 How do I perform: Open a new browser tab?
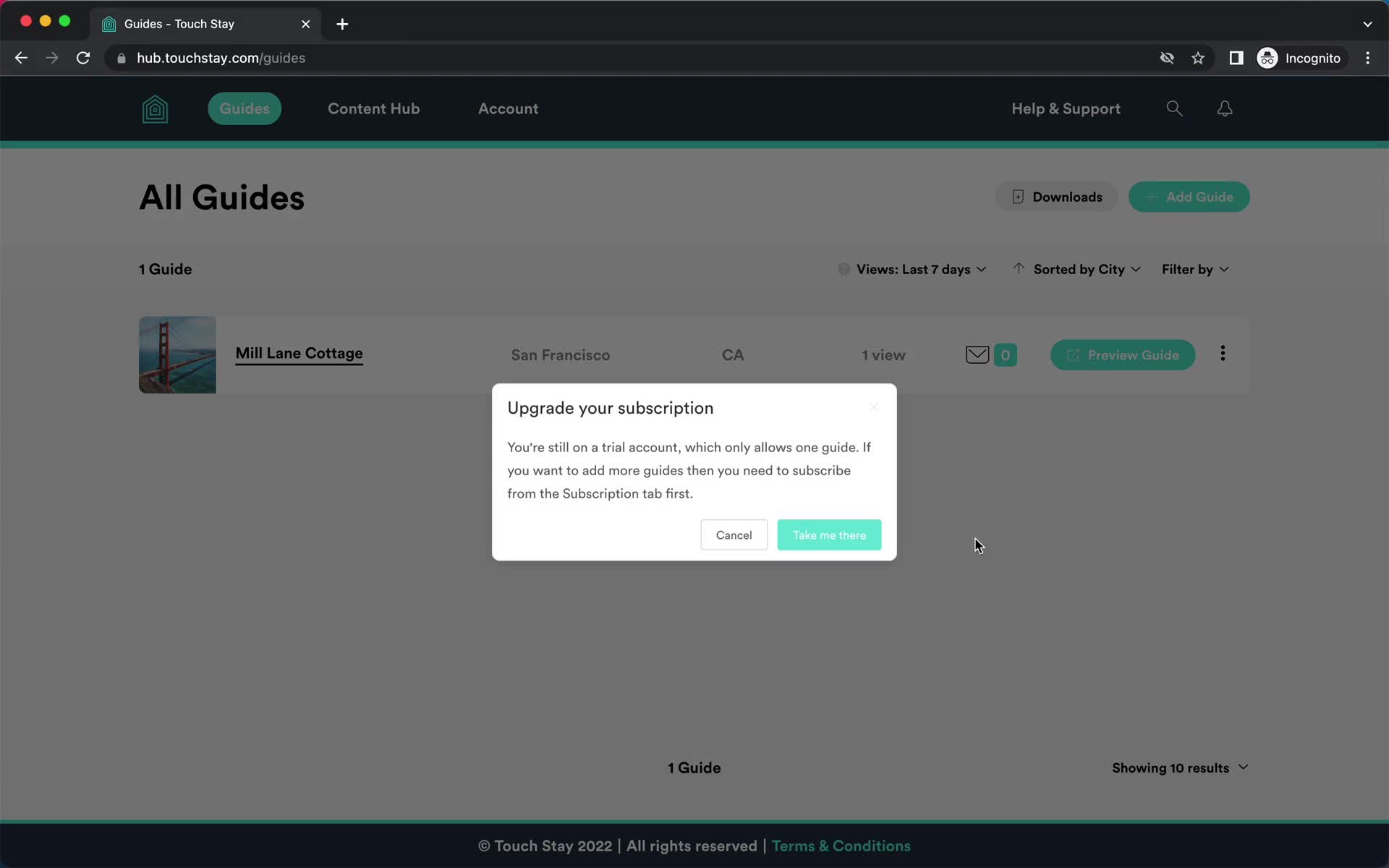pos(342,24)
